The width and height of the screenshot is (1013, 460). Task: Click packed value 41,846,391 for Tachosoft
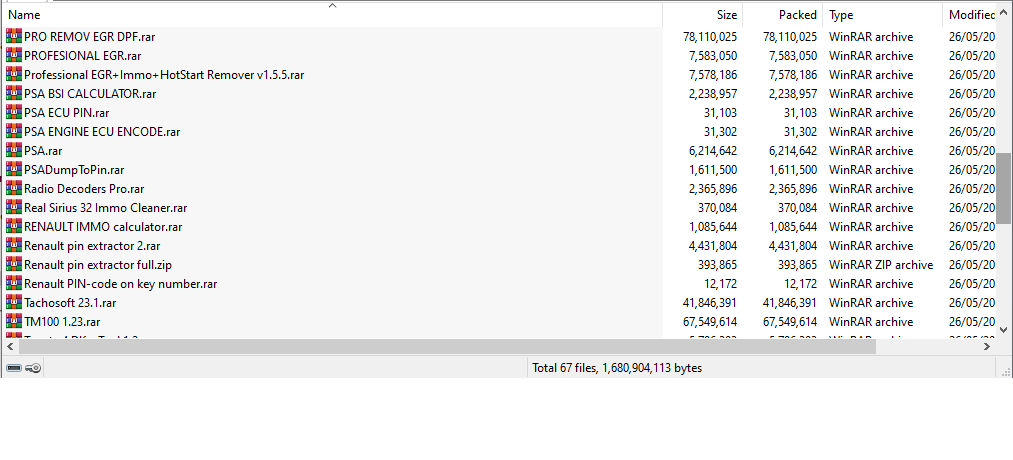[x=790, y=302]
